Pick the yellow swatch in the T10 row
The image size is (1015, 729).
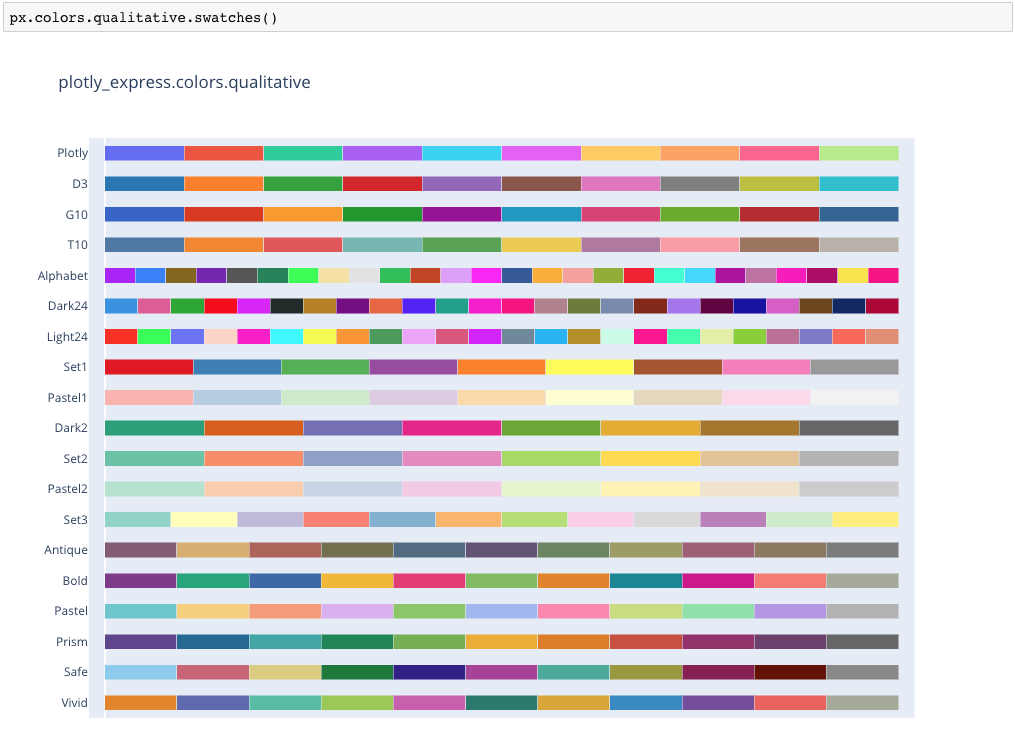[x=541, y=245]
